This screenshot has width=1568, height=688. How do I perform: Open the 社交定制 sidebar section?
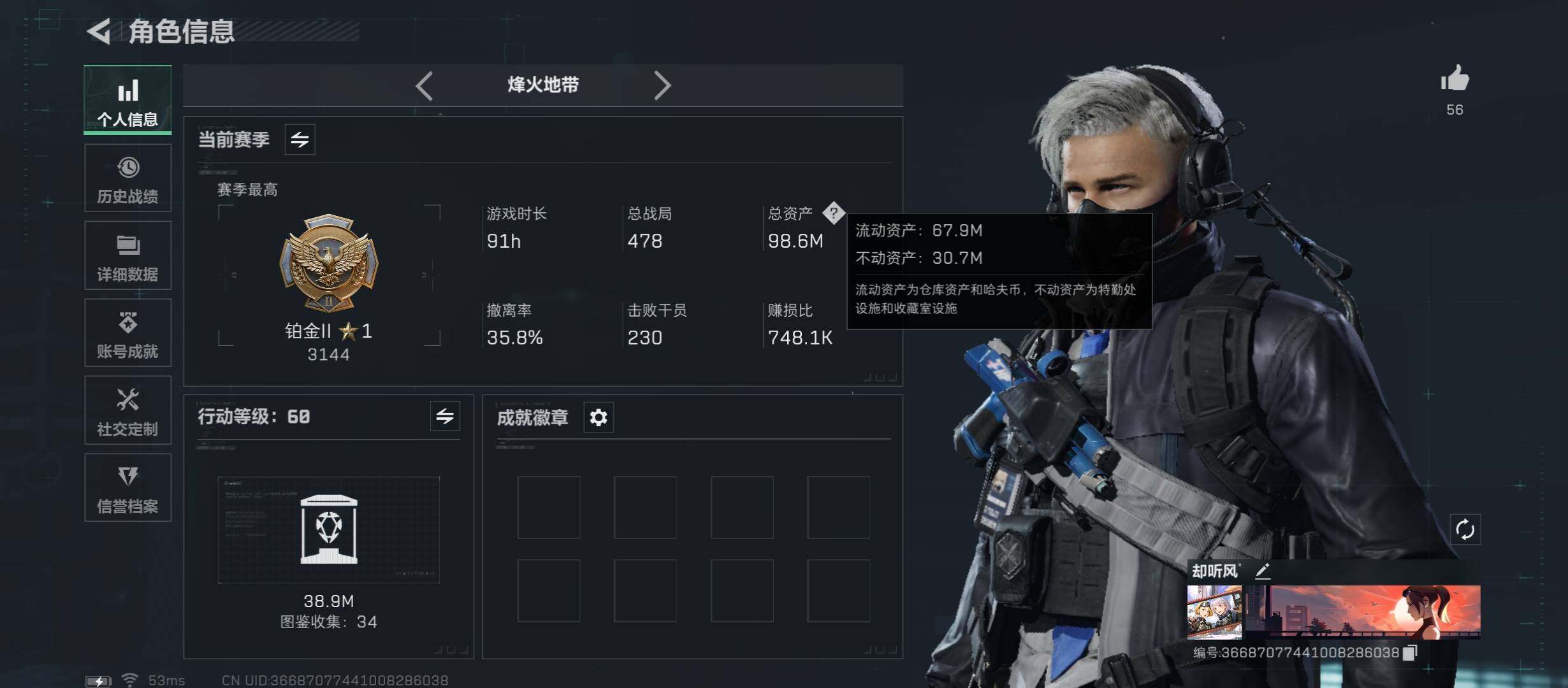pos(127,411)
